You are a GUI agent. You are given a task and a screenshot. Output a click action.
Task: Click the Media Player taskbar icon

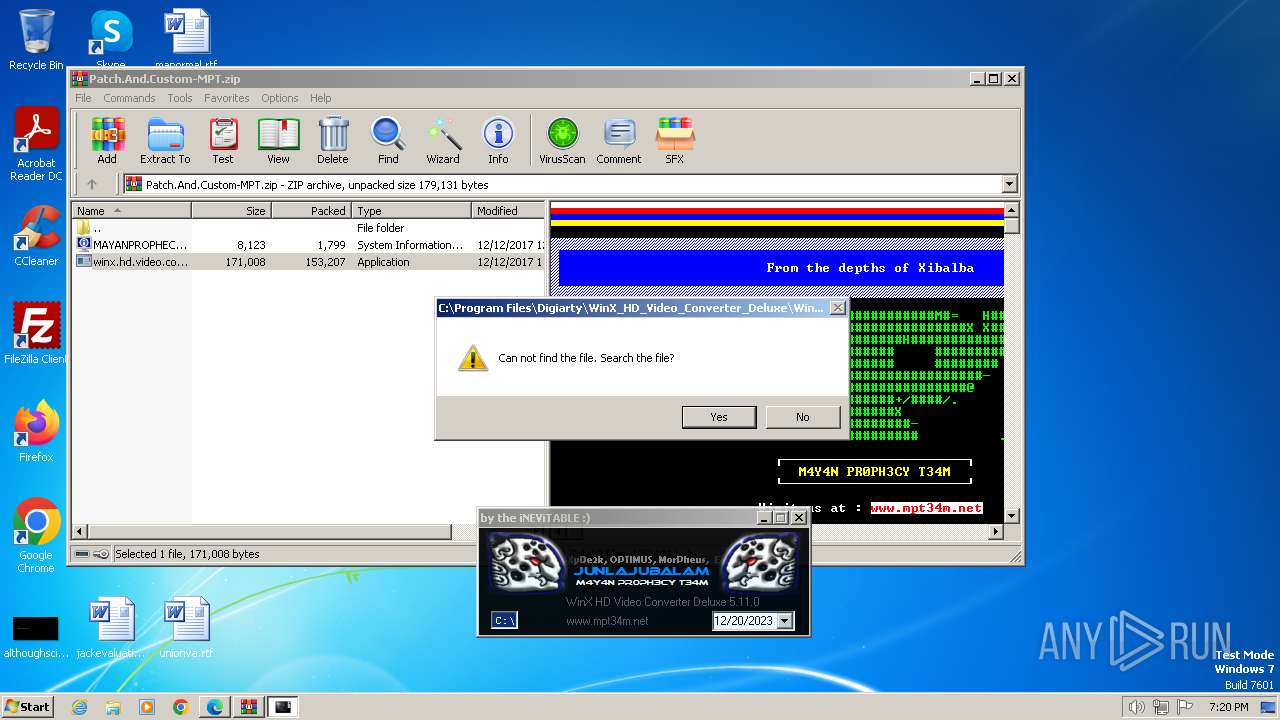pyautogui.click(x=147, y=707)
